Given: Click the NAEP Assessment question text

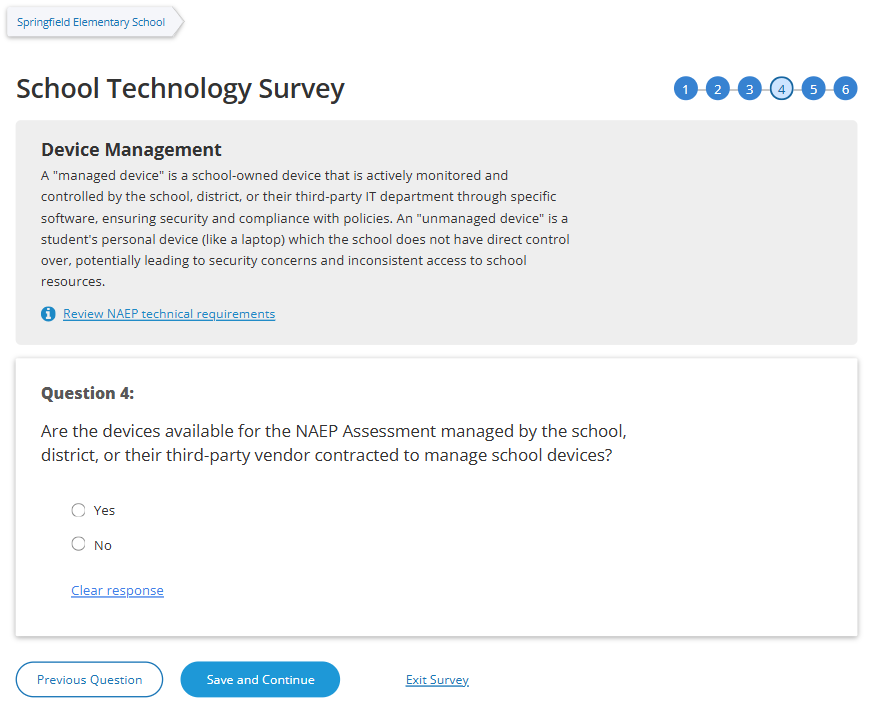Looking at the screenshot, I should click(333, 443).
